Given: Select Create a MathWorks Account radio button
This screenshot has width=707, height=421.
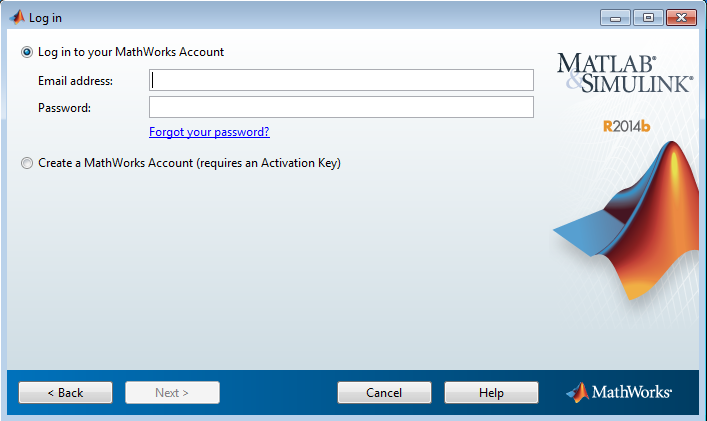Looking at the screenshot, I should tap(27, 163).
